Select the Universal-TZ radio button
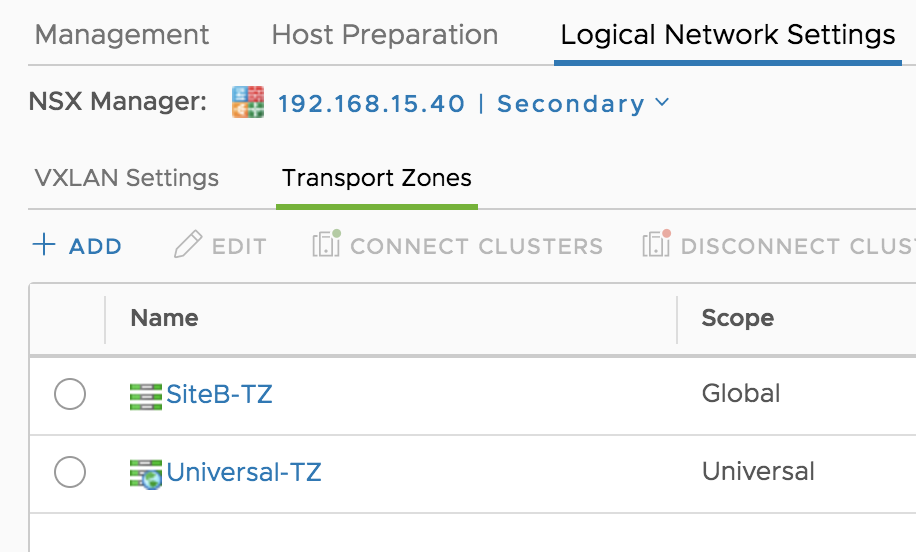 coord(70,471)
